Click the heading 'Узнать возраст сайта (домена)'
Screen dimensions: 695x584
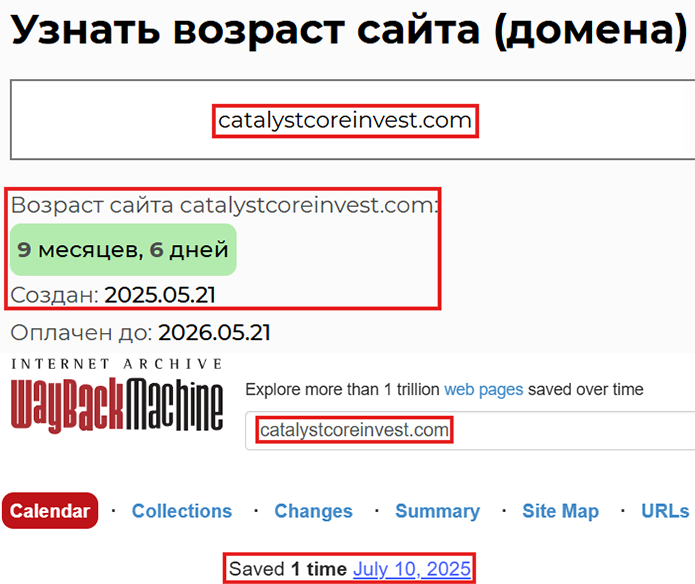tap(349, 30)
